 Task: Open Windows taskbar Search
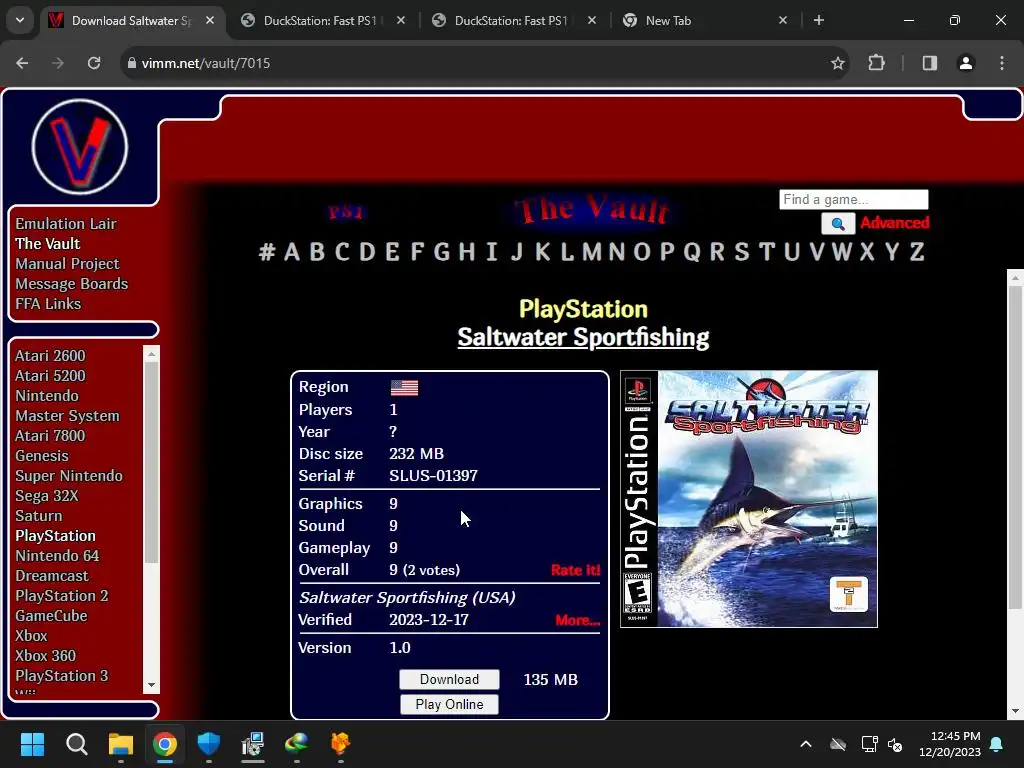[x=76, y=744]
